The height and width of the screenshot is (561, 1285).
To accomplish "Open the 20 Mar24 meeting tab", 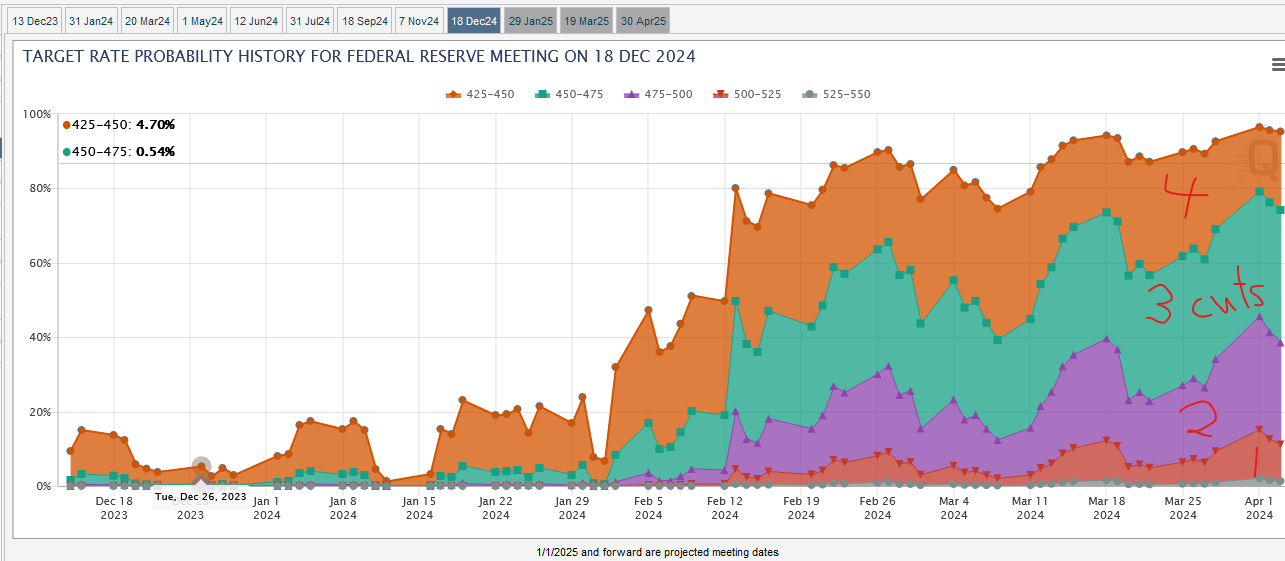I will [x=146, y=20].
